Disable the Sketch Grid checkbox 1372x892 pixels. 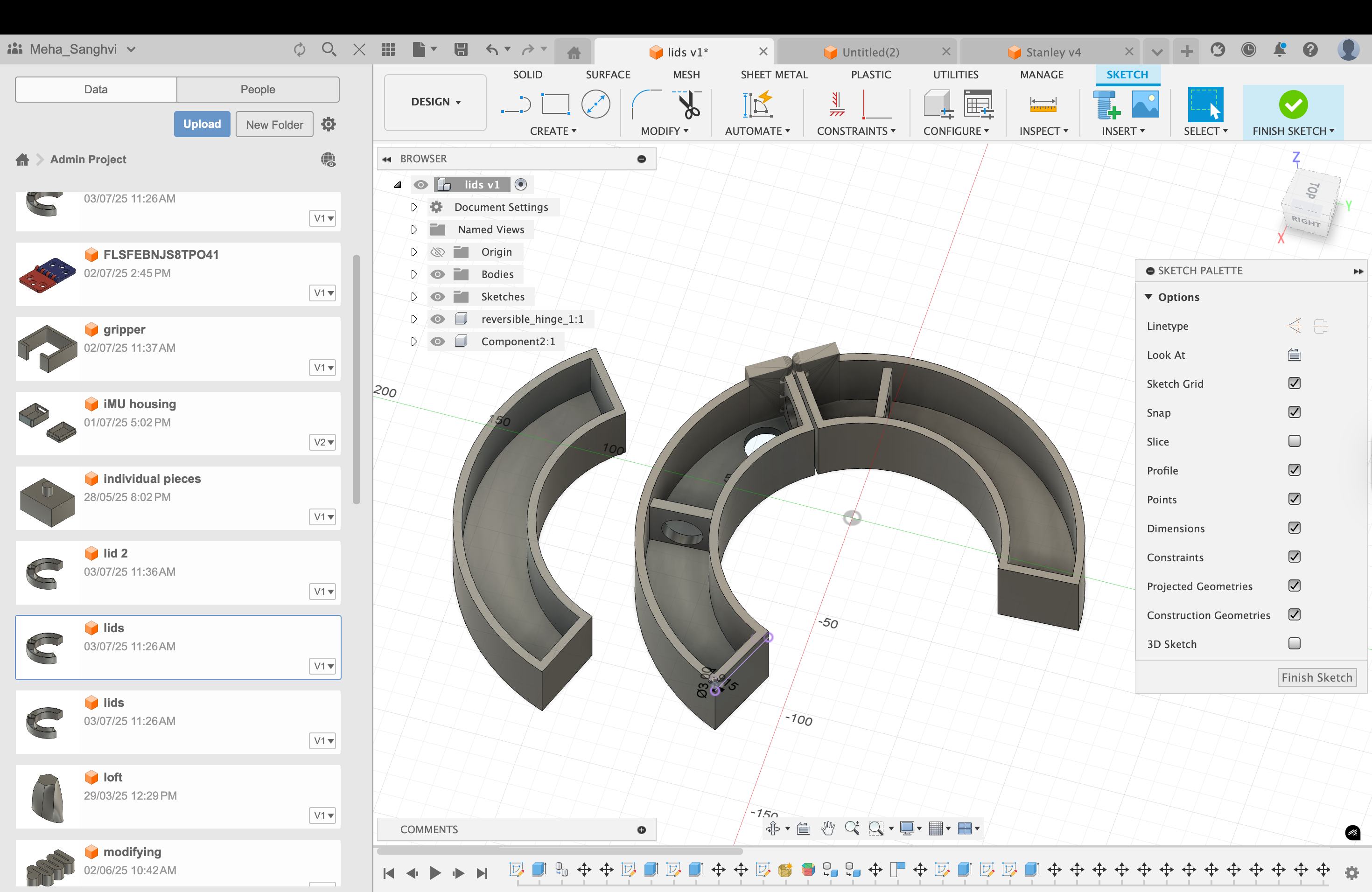tap(1294, 384)
